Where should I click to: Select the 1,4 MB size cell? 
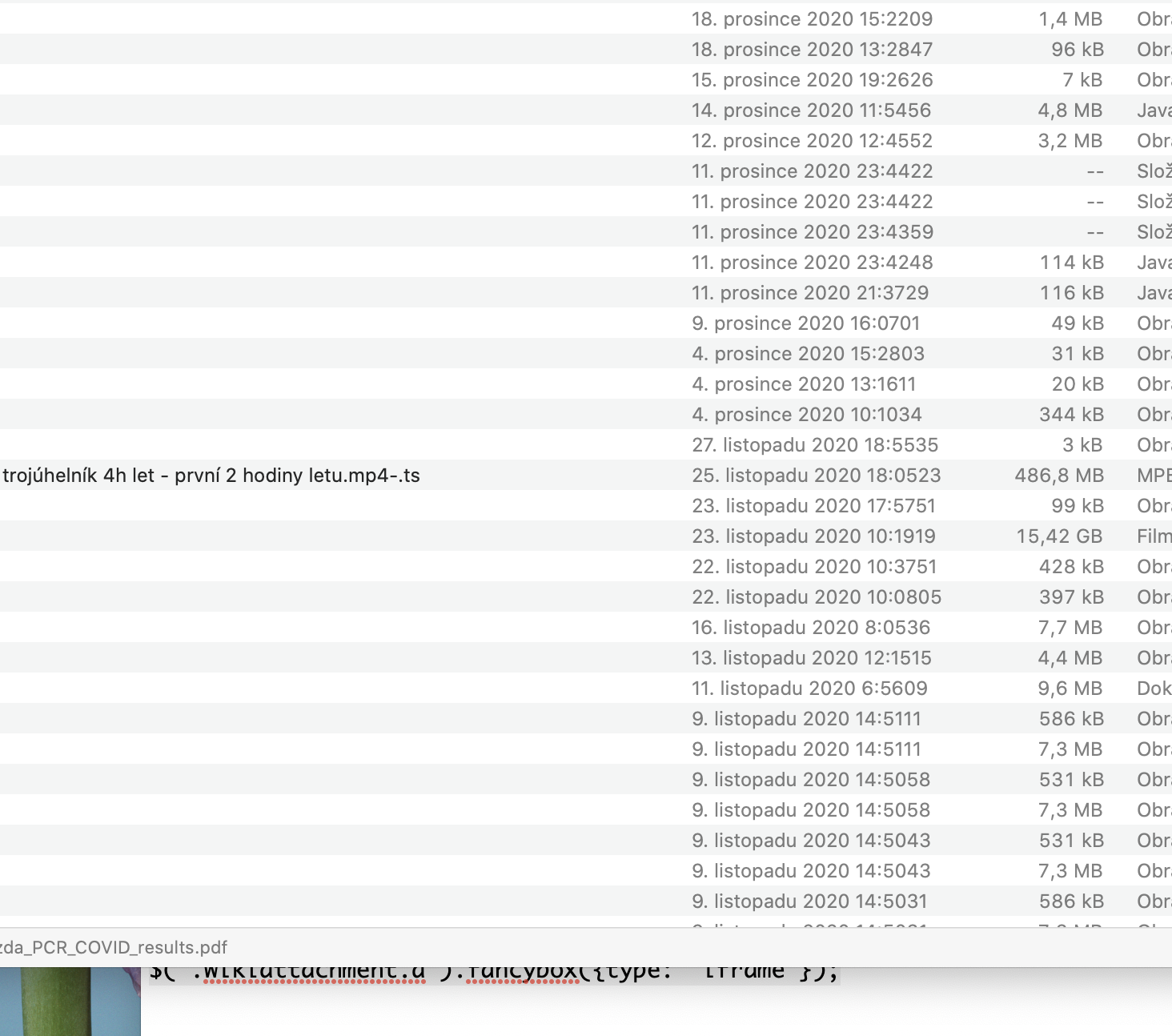1071,19
